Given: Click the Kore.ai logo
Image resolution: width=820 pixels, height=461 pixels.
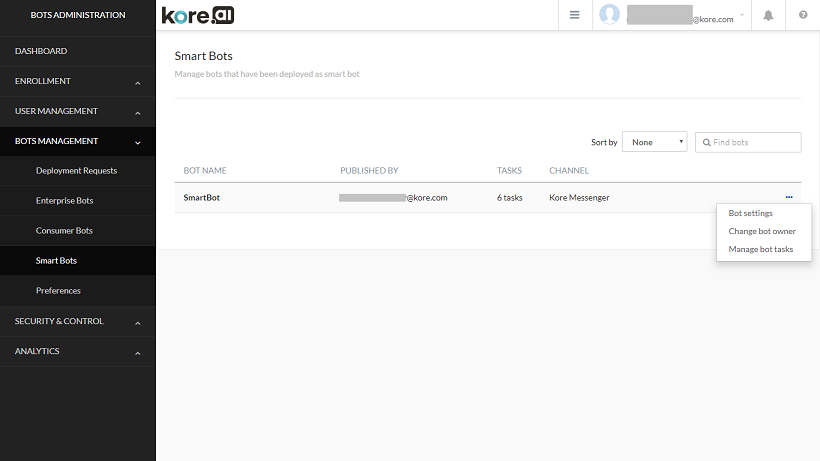Looking at the screenshot, I should [198, 15].
